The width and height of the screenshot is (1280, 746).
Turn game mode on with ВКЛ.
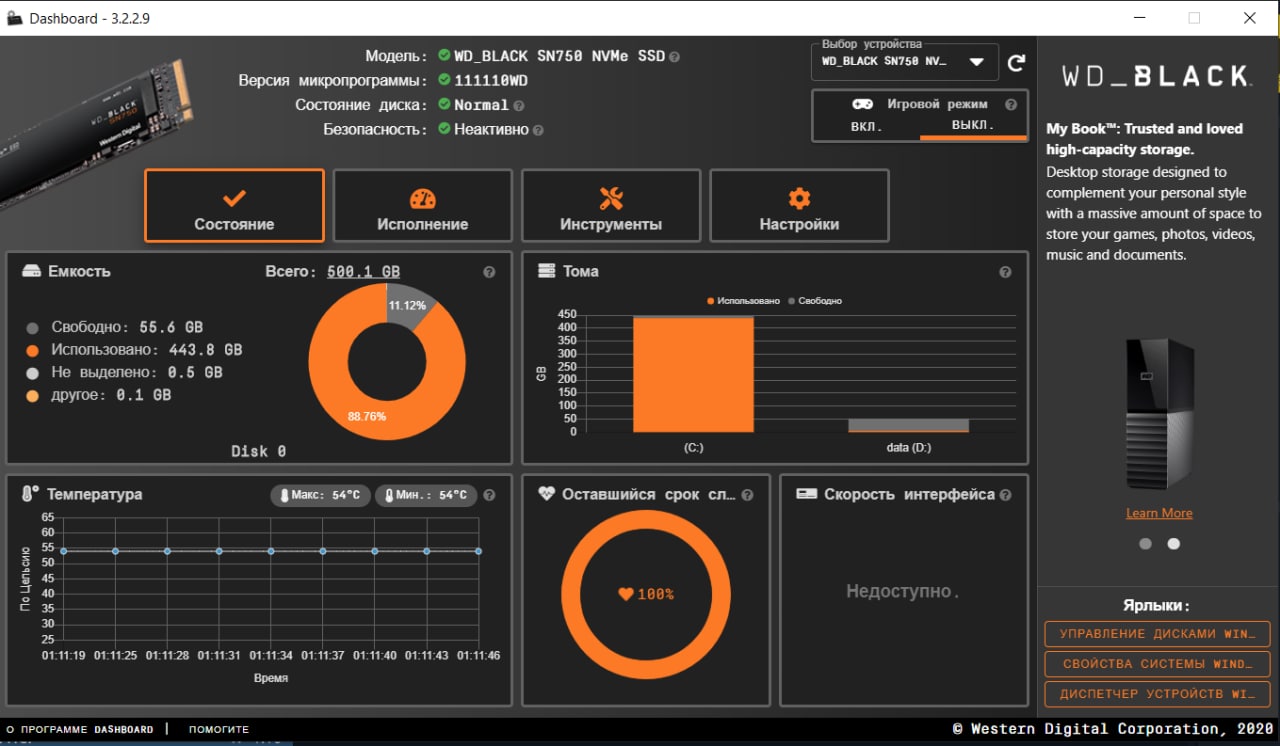point(867,126)
